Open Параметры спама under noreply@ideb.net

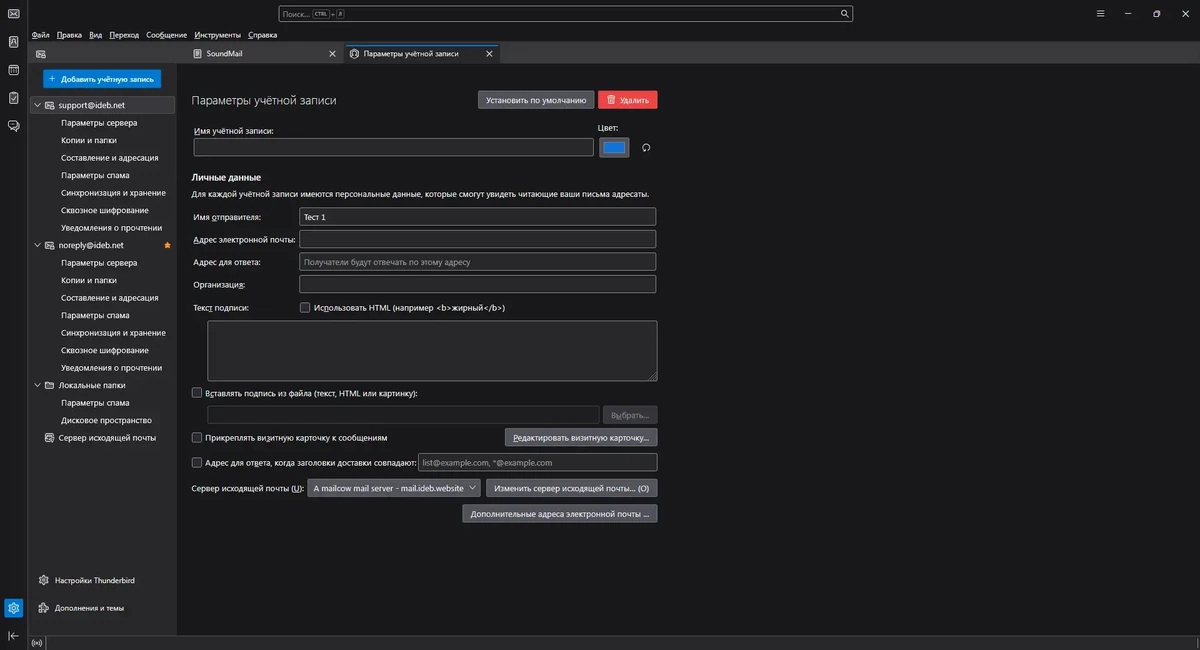coord(95,315)
